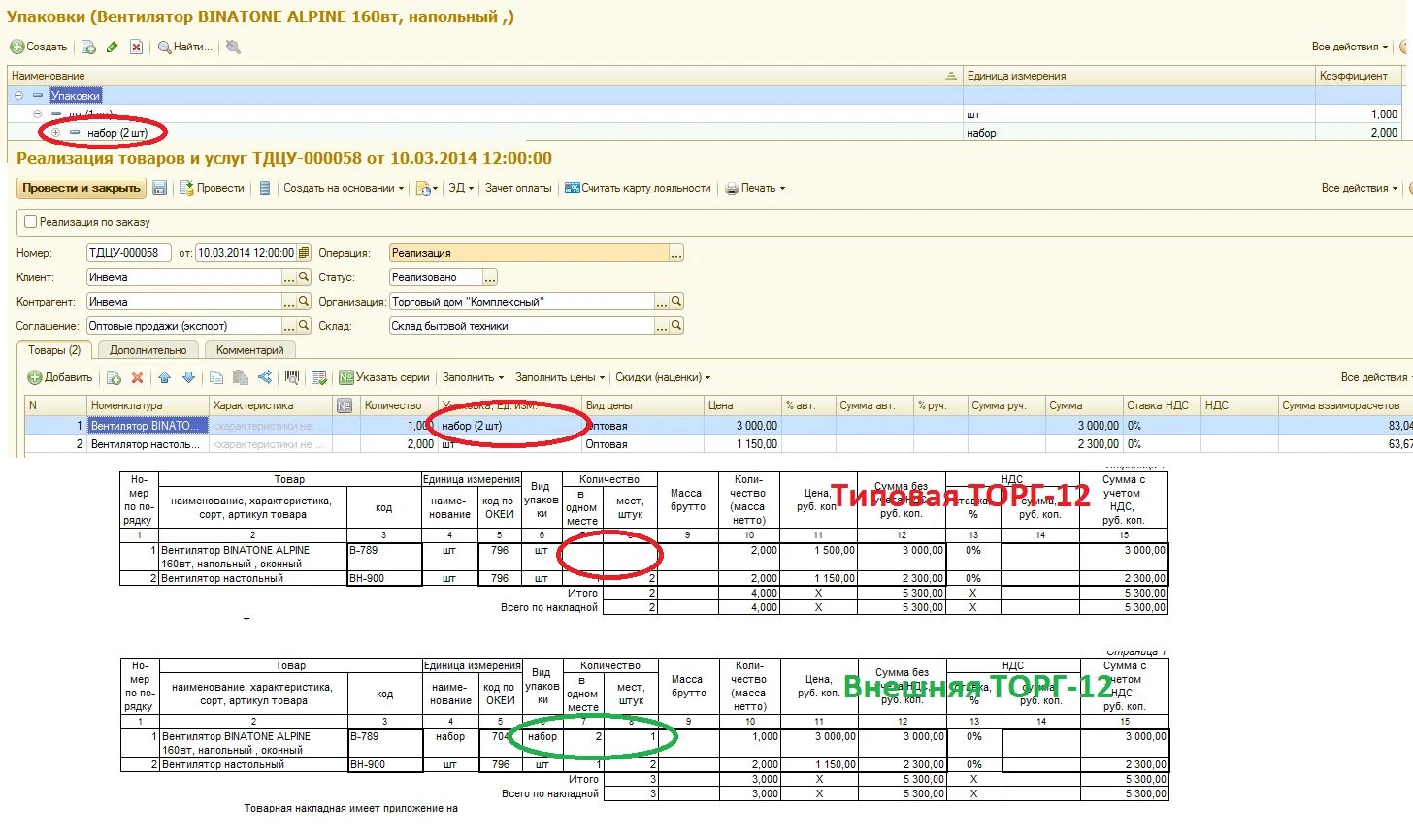The image size is (1413, 840).
Task: Click magnifier icon next to Клиент field
Action: (x=304, y=277)
